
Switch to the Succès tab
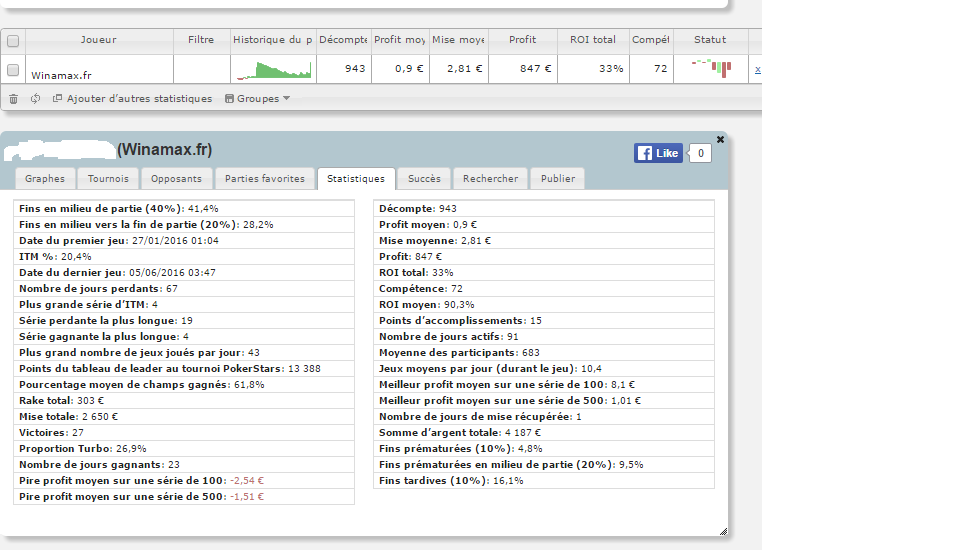424,179
